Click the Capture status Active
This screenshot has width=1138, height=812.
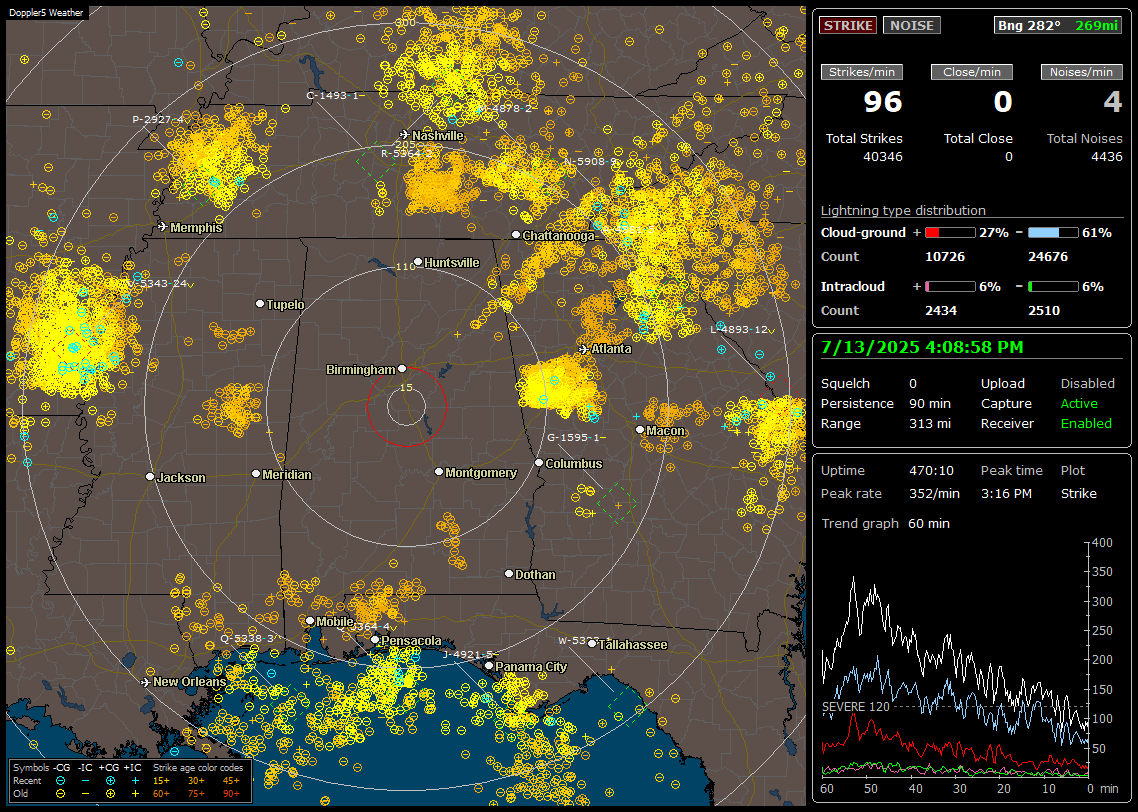pos(1078,403)
